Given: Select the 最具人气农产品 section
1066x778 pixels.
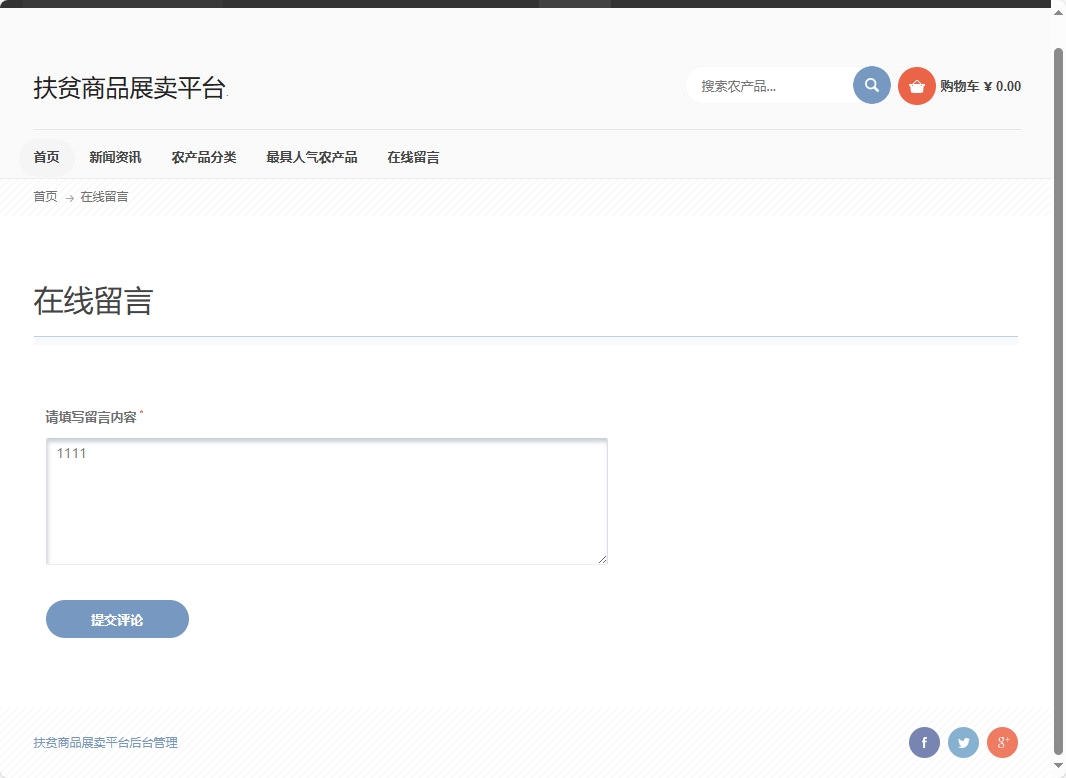Looking at the screenshot, I should tap(312, 156).
